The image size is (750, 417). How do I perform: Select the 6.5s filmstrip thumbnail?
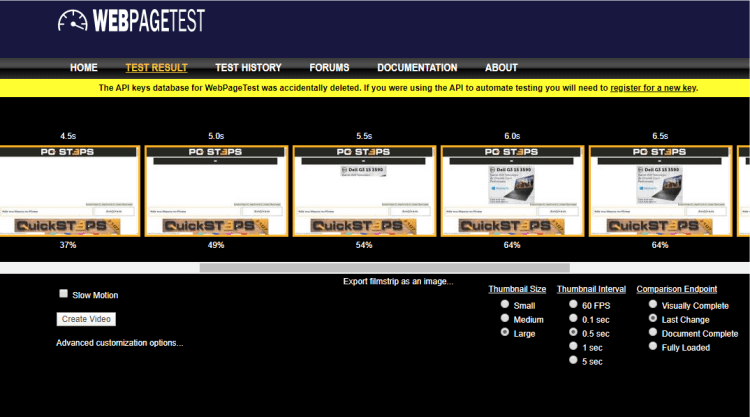click(x=661, y=191)
